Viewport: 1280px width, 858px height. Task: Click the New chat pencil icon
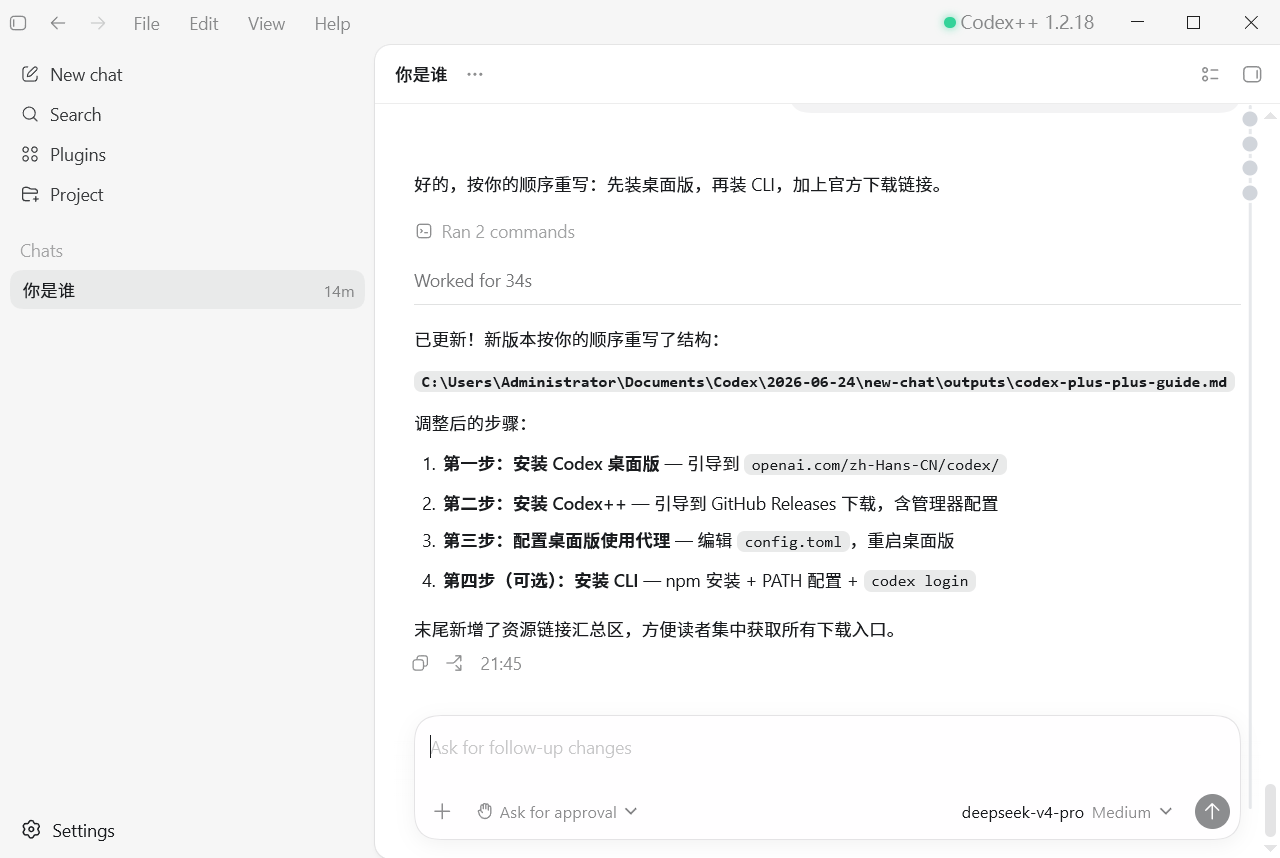pyautogui.click(x=31, y=74)
